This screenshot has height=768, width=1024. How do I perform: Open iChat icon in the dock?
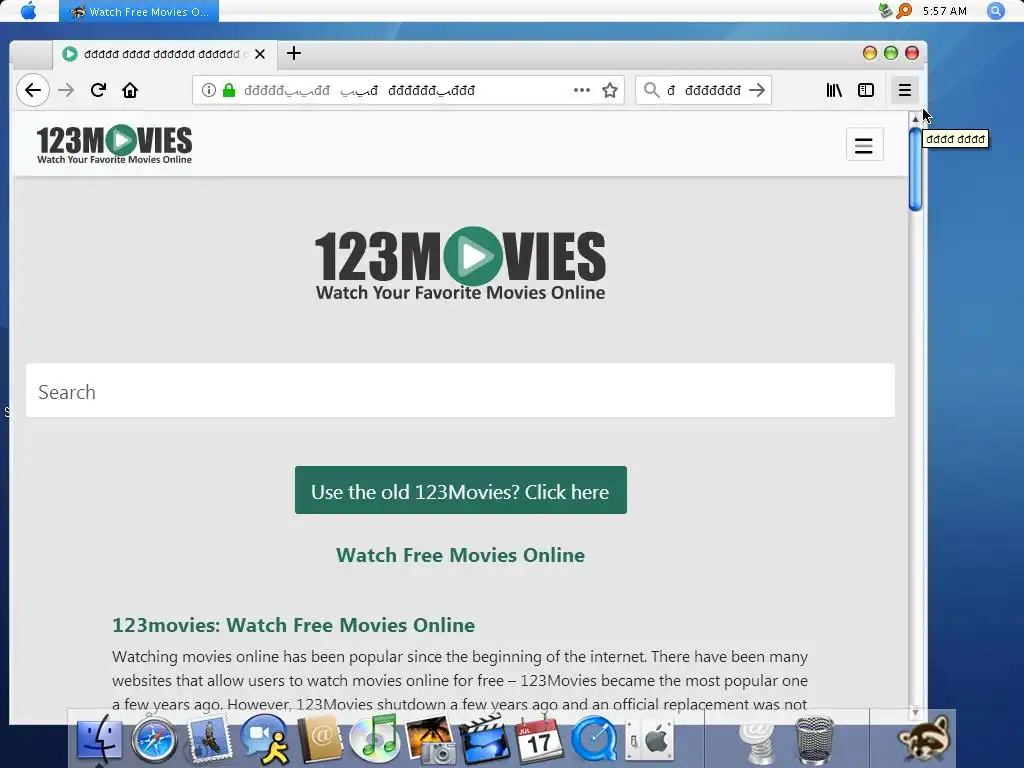coord(264,739)
